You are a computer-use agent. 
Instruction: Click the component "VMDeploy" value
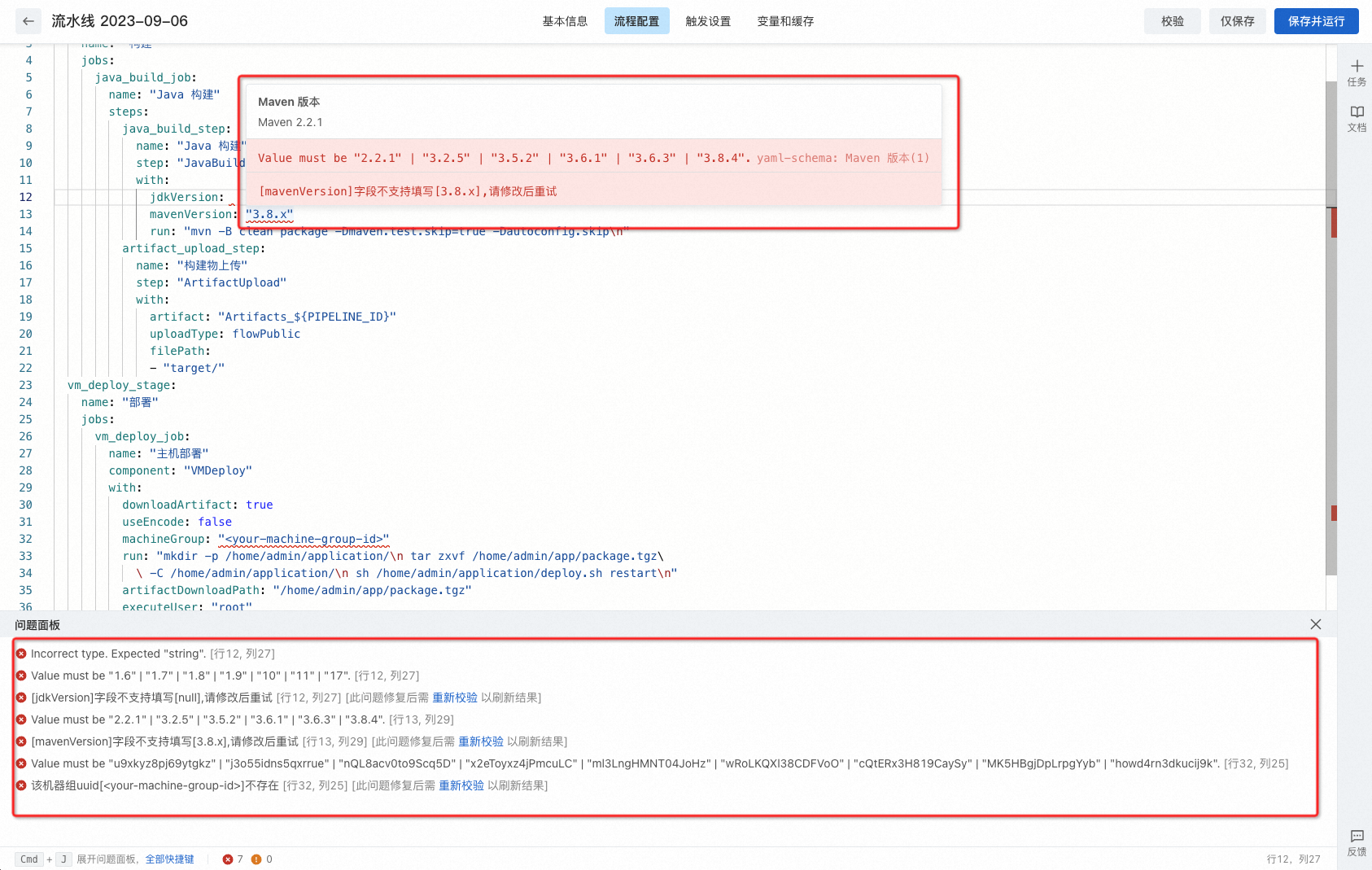[218, 470]
